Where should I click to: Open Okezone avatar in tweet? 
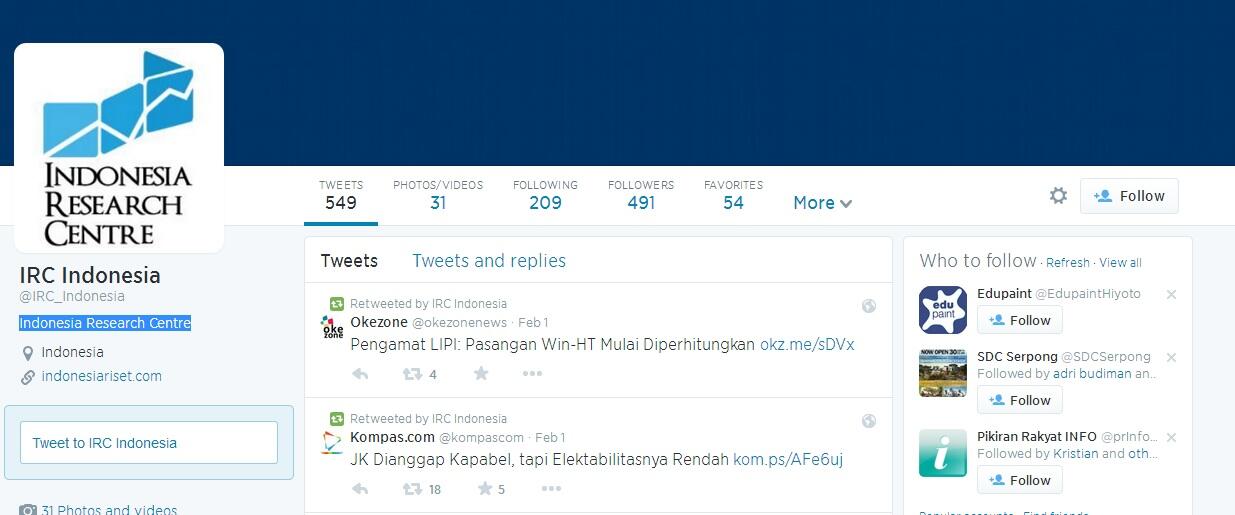(332, 328)
